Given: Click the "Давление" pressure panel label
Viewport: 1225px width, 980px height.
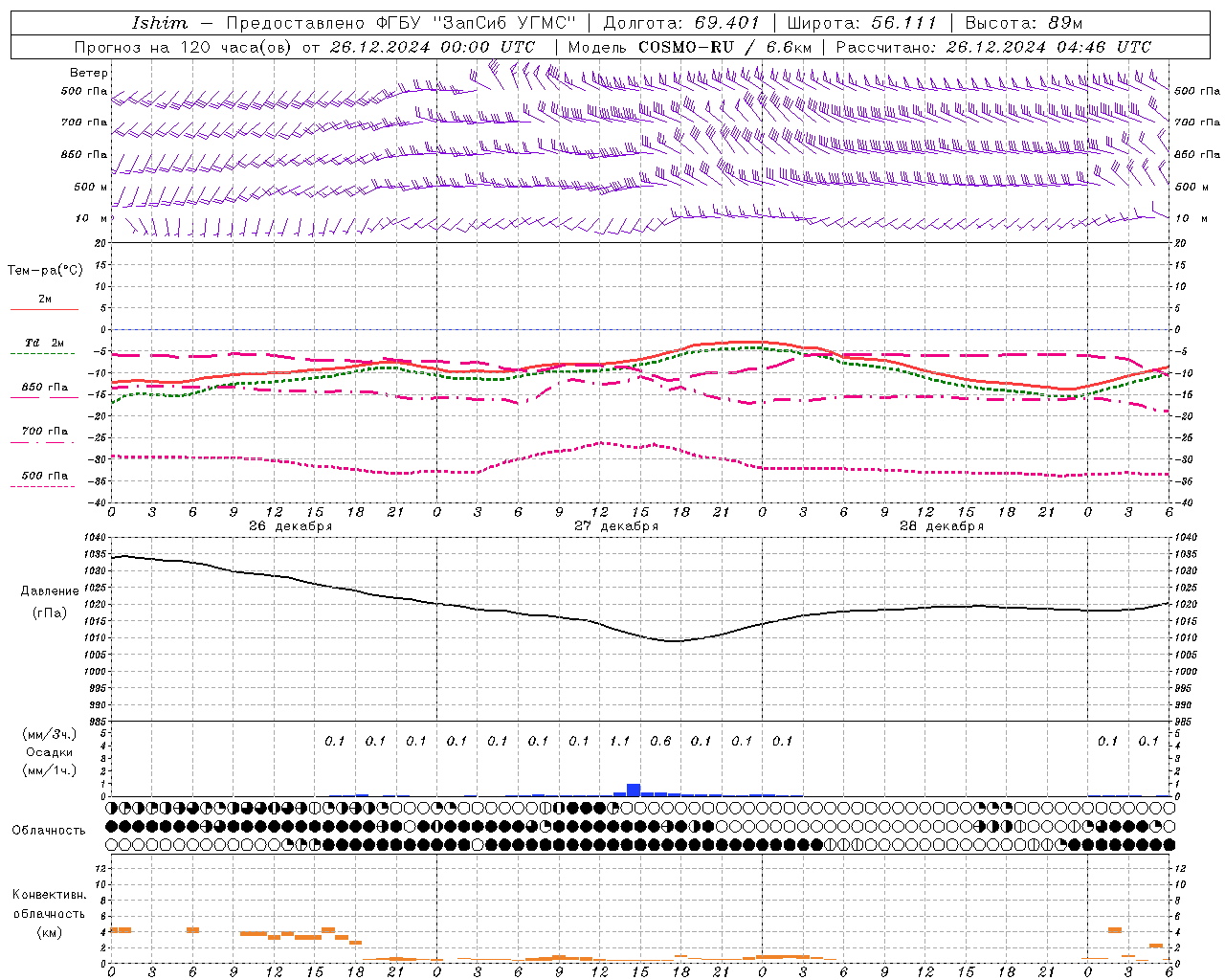Looking at the screenshot, I should click(50, 591).
